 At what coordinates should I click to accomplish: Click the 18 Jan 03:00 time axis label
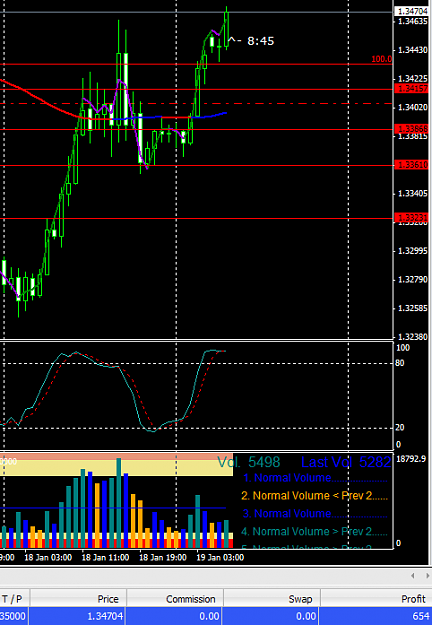[x=48, y=557]
